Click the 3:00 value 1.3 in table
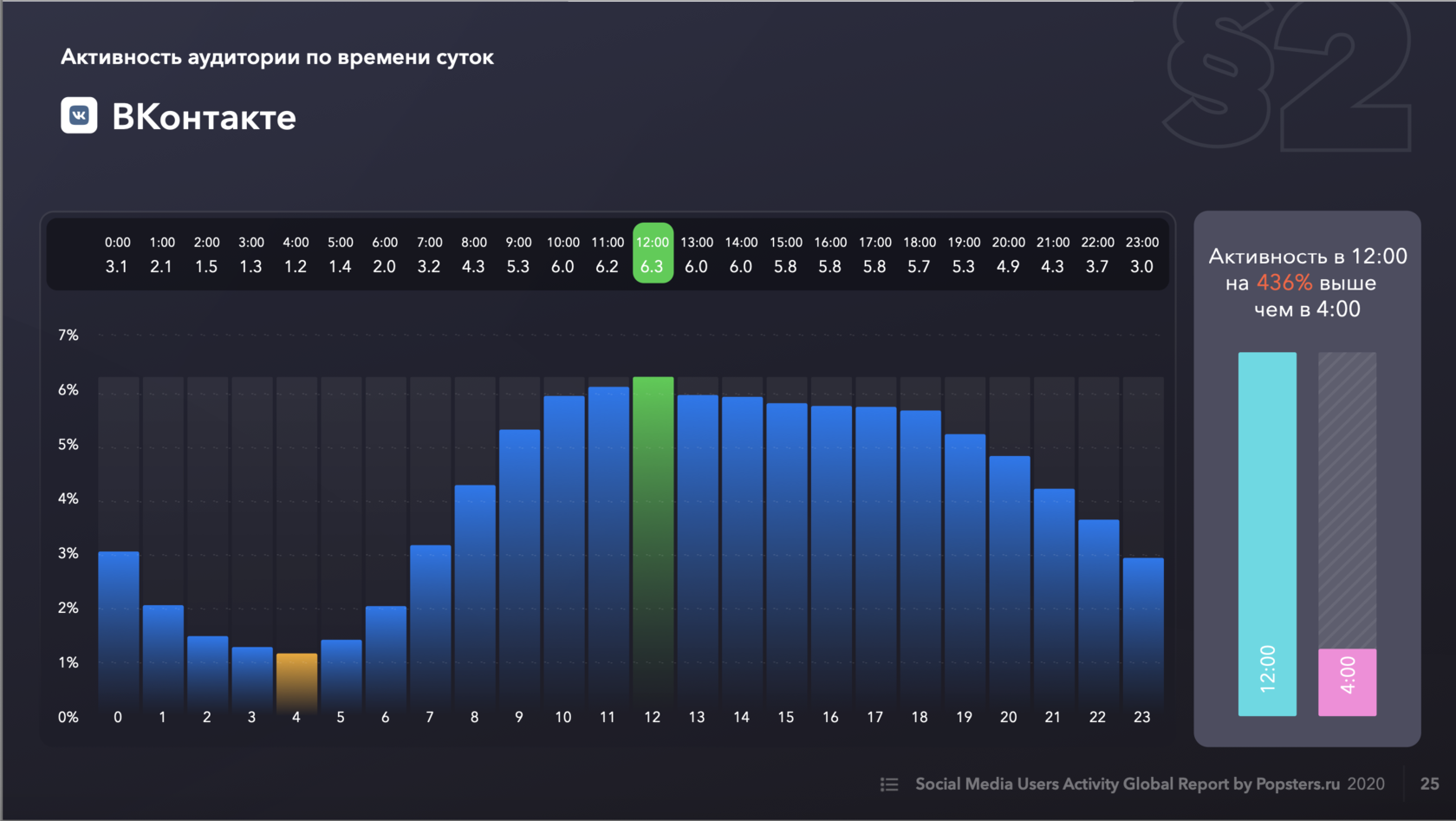The image size is (1456, 821). (x=250, y=267)
